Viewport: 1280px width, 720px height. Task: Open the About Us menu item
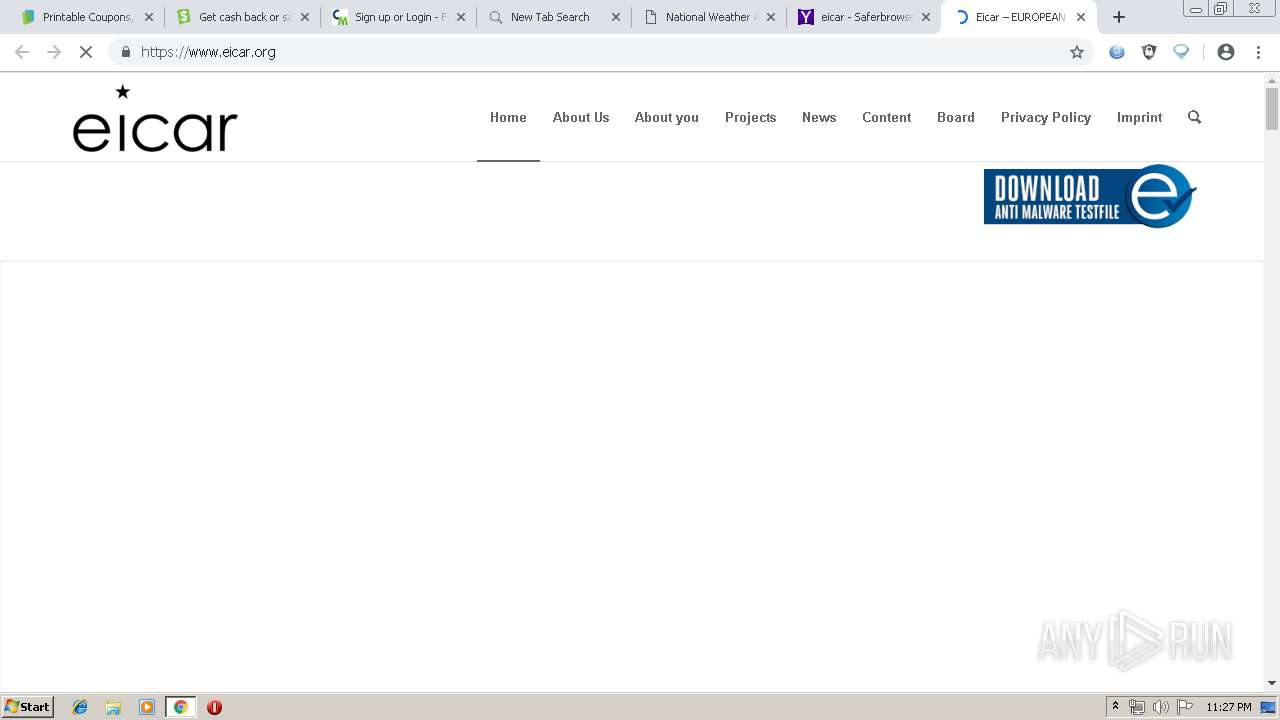tap(581, 117)
